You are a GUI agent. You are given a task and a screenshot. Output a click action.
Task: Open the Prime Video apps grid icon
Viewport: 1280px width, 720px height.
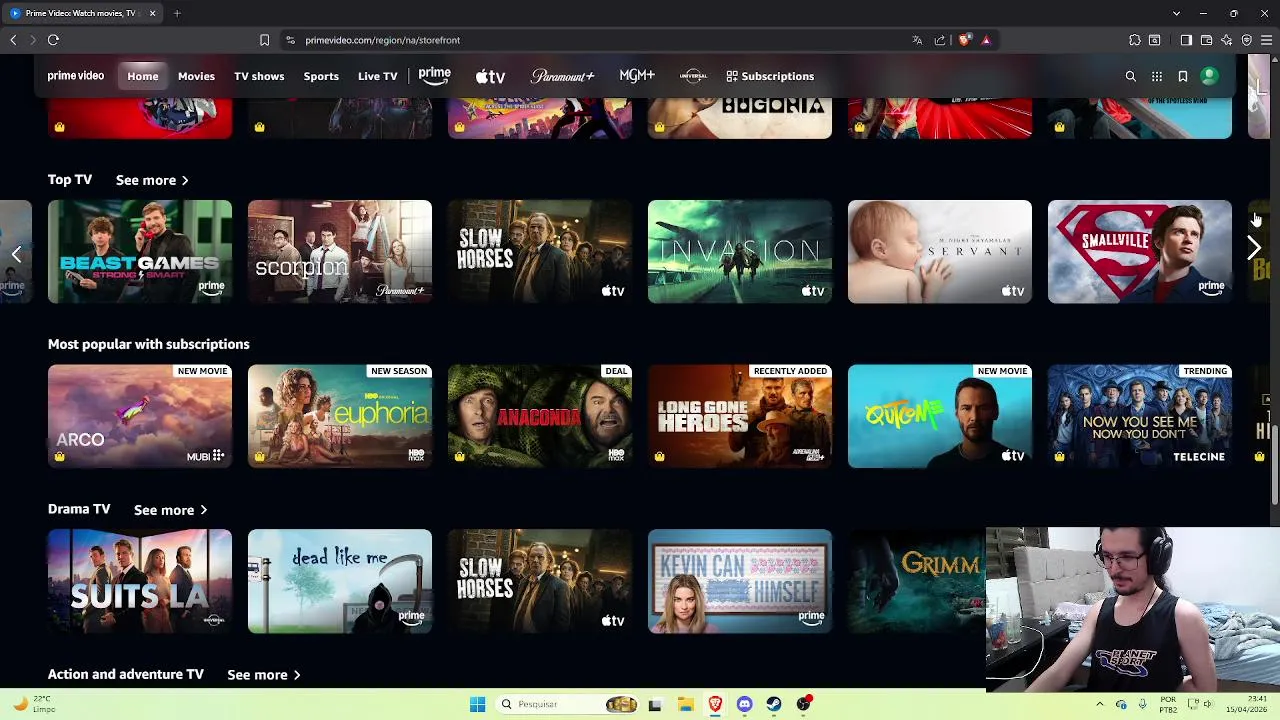[1157, 76]
